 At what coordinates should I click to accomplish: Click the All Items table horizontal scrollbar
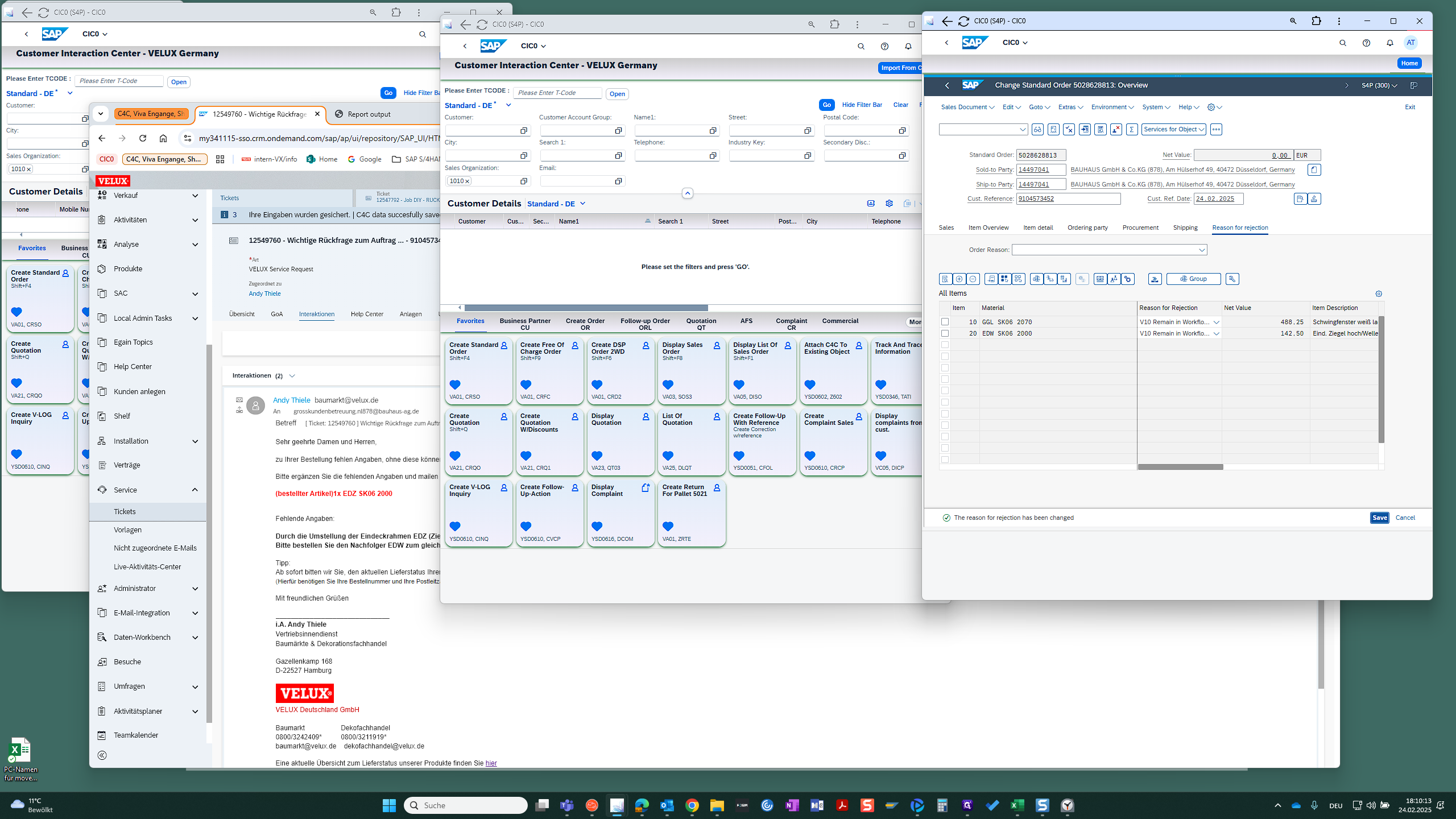click(1180, 467)
